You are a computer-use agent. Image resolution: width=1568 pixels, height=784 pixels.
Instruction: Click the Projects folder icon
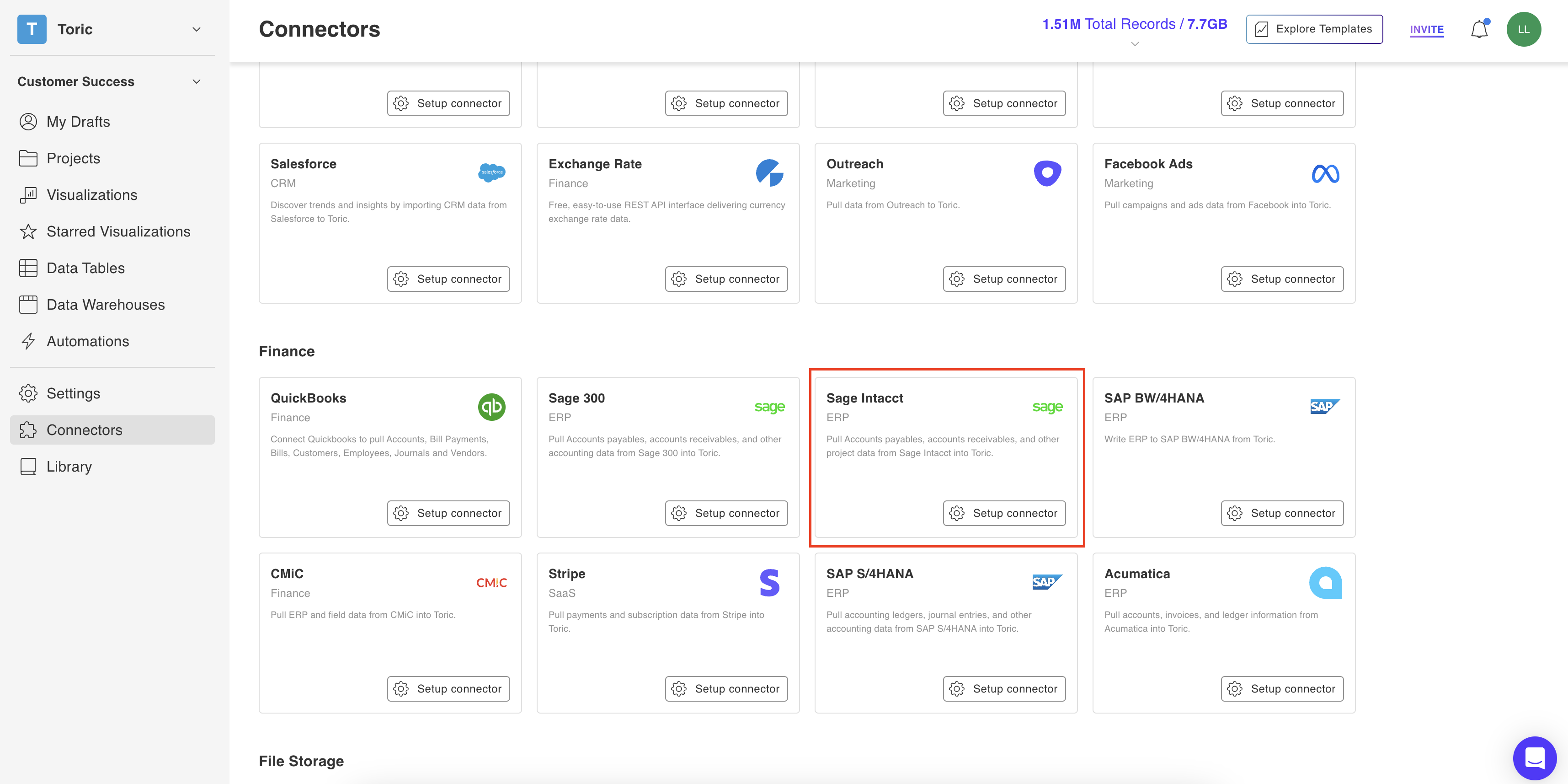28,158
